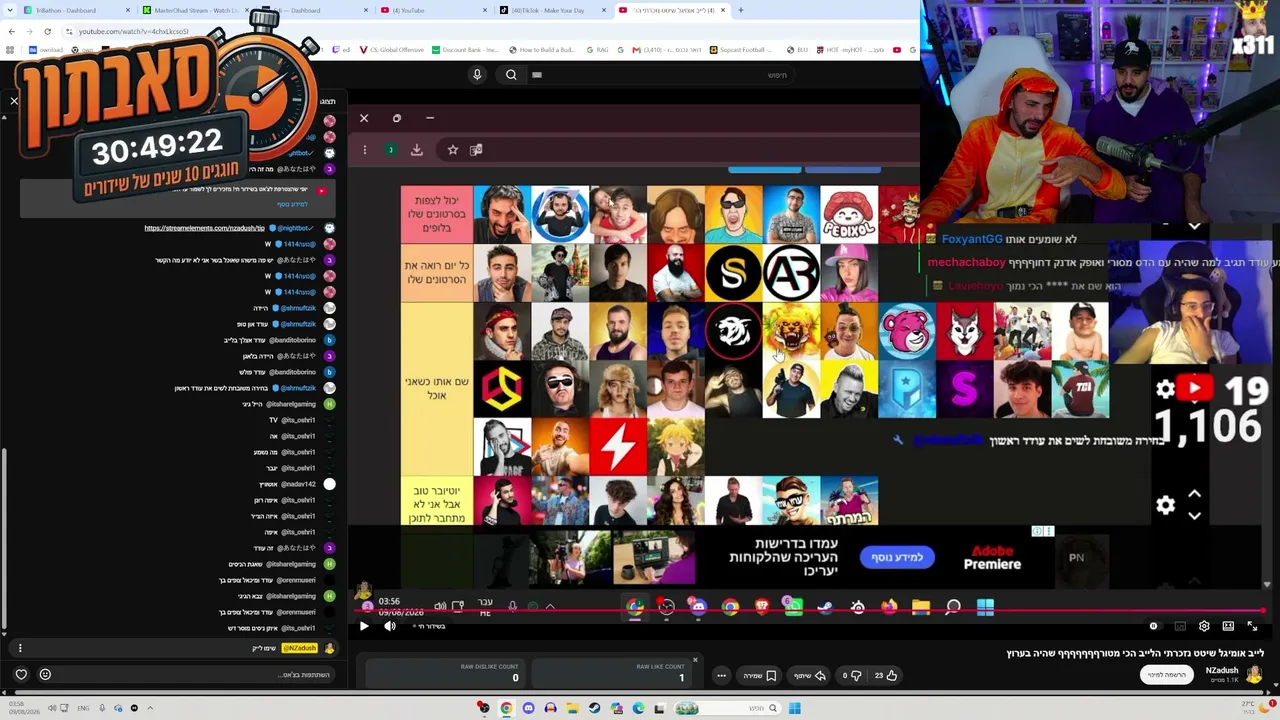
Task: Select the pink bear avatar in tier list
Action: (907, 331)
